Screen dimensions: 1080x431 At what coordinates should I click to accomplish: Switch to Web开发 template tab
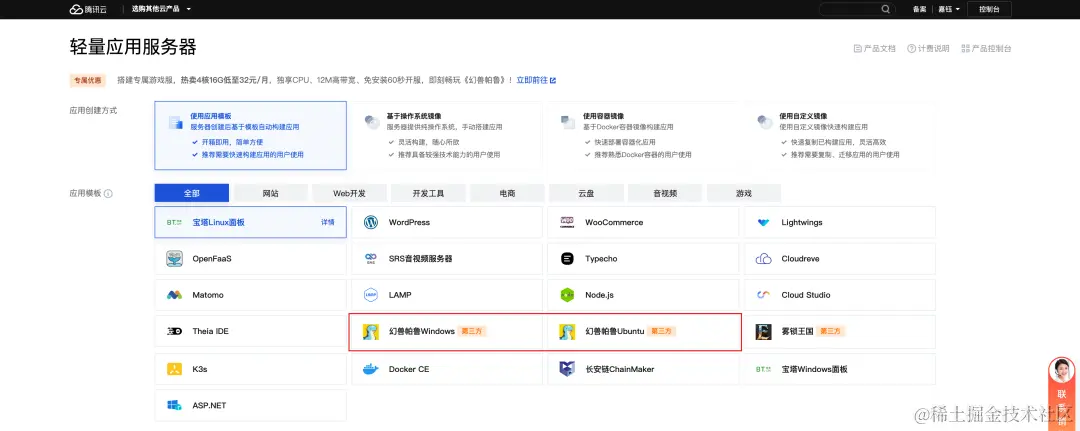(349, 193)
